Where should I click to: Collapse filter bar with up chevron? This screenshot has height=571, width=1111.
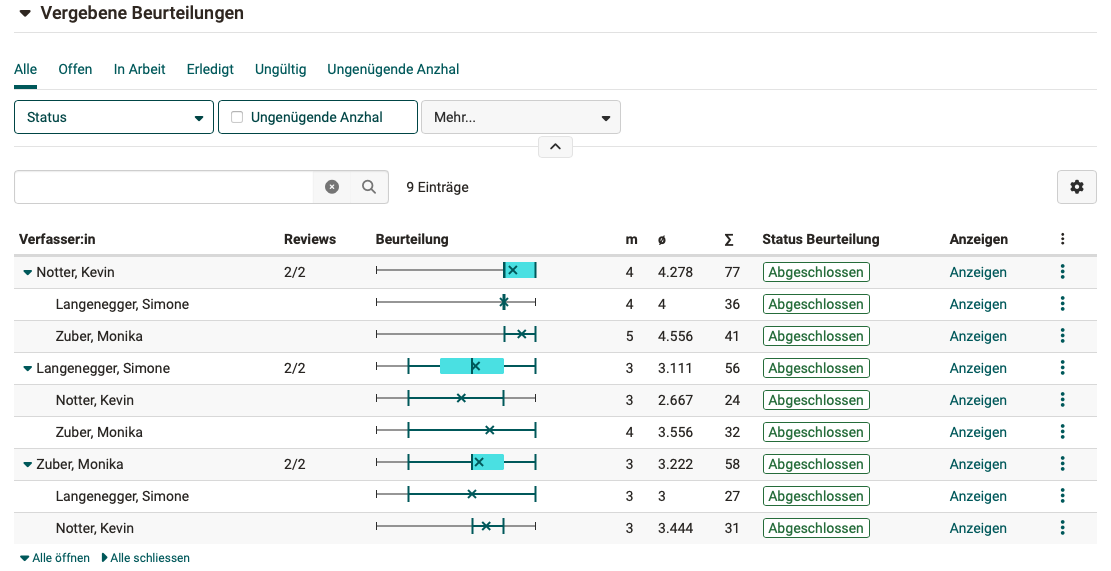(x=555, y=147)
